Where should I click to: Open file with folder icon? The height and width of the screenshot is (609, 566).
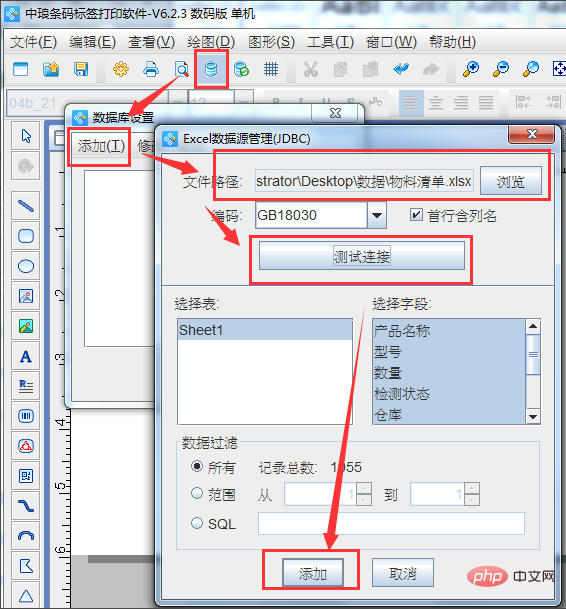point(51,70)
